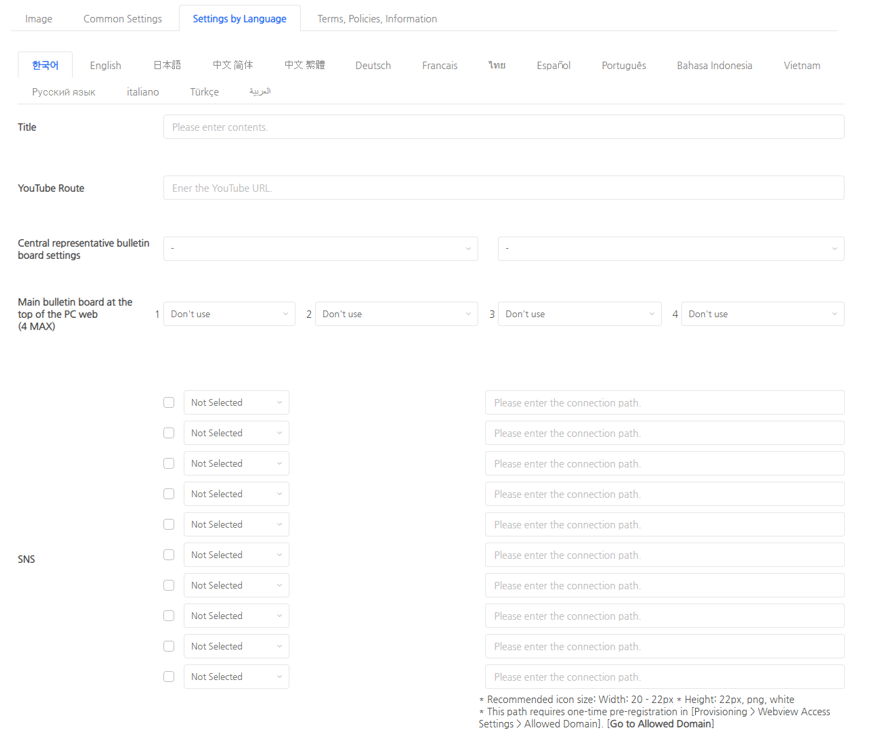Click the Title input field
The image size is (873, 752).
(503, 127)
